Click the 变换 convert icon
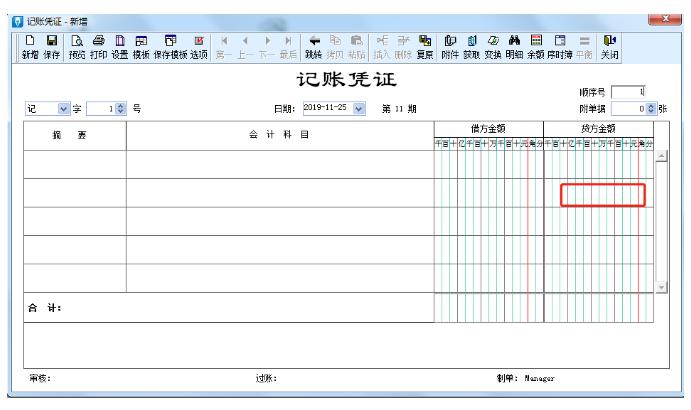Image resolution: width=691 pixels, height=410 pixels. (x=493, y=47)
